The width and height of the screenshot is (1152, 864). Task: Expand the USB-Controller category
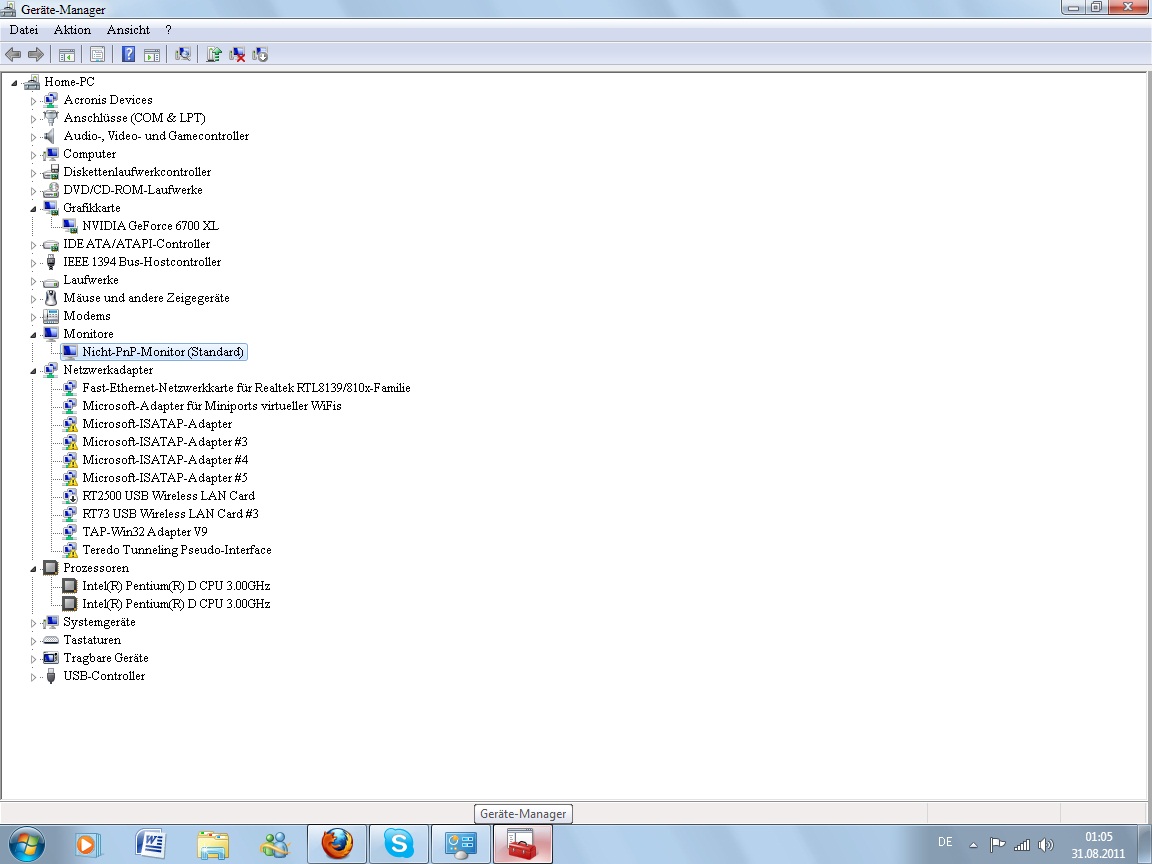click(x=33, y=677)
